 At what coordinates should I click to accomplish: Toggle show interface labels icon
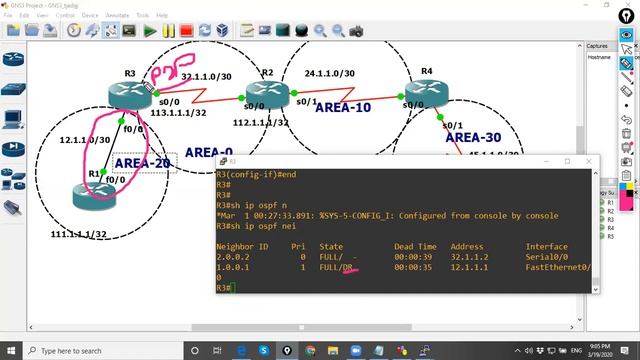pos(92,31)
